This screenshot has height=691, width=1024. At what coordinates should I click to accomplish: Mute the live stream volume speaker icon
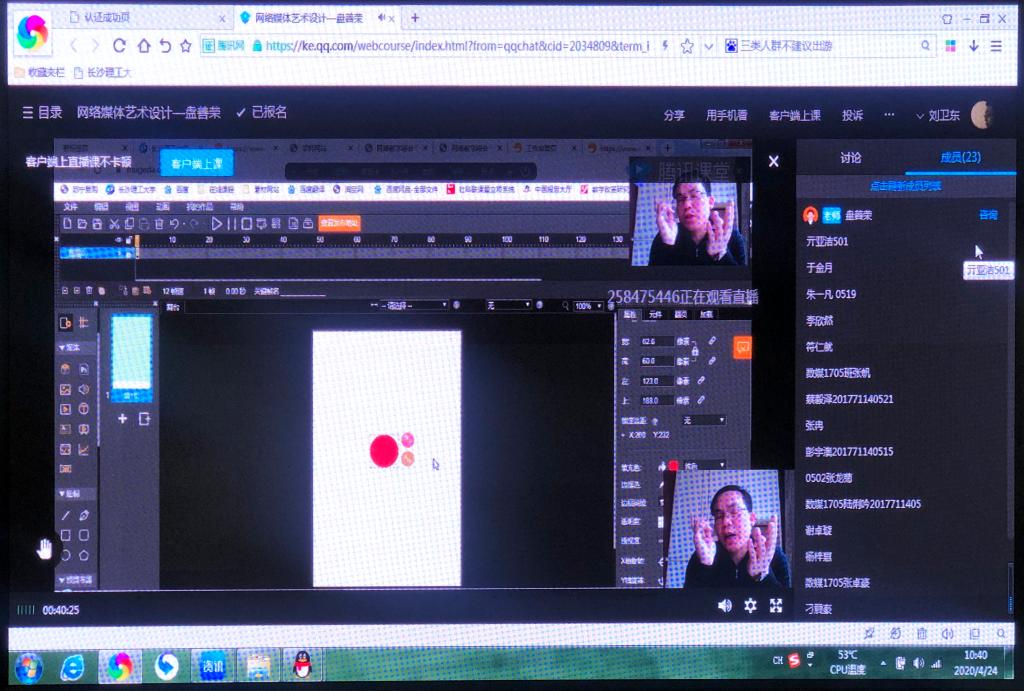[725, 605]
